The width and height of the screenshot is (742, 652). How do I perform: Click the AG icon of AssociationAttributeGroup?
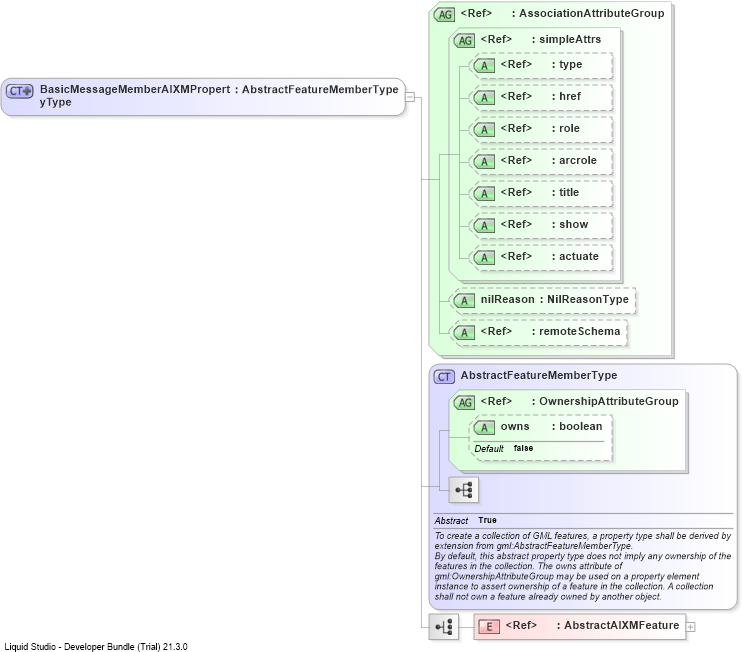[444, 15]
